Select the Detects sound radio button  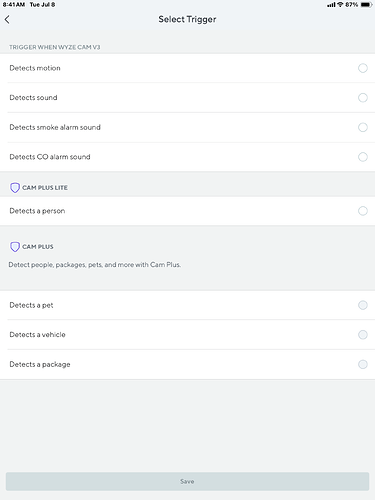click(363, 98)
